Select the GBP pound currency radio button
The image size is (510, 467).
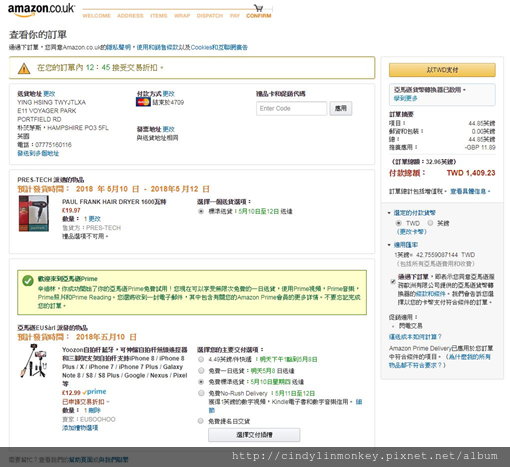430,223
